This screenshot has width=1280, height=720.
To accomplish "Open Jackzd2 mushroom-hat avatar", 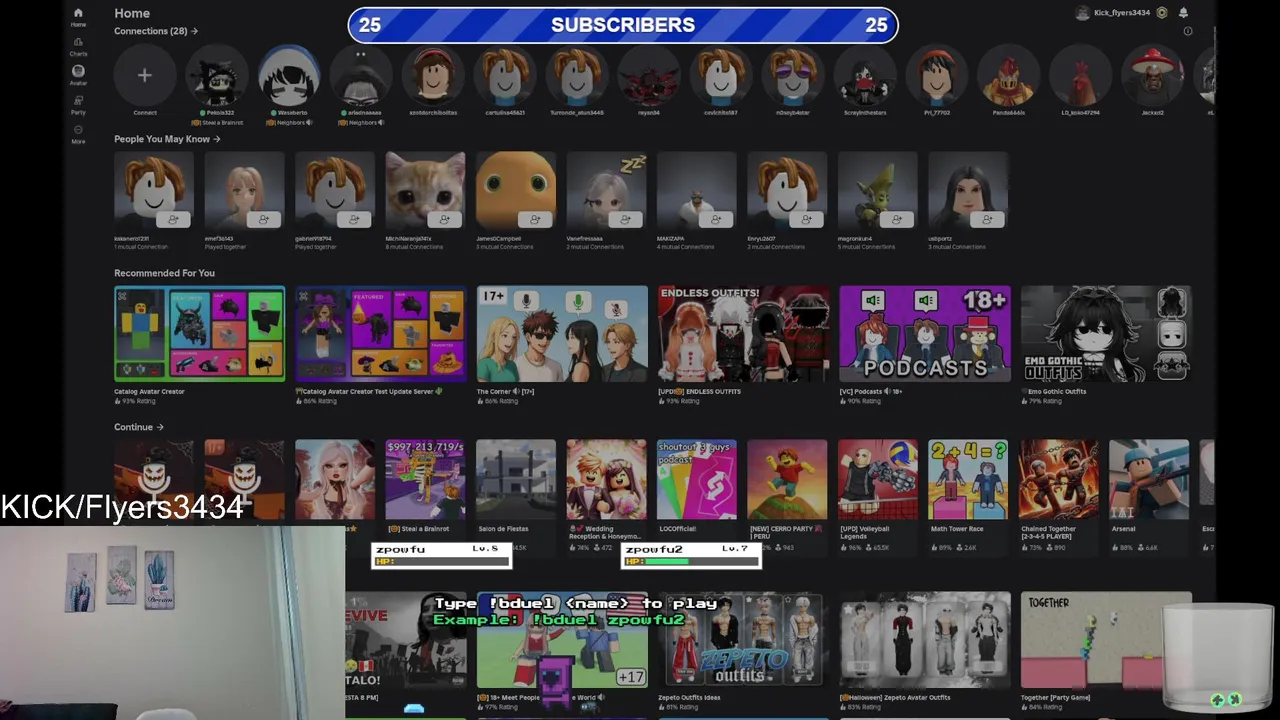I will [1153, 75].
